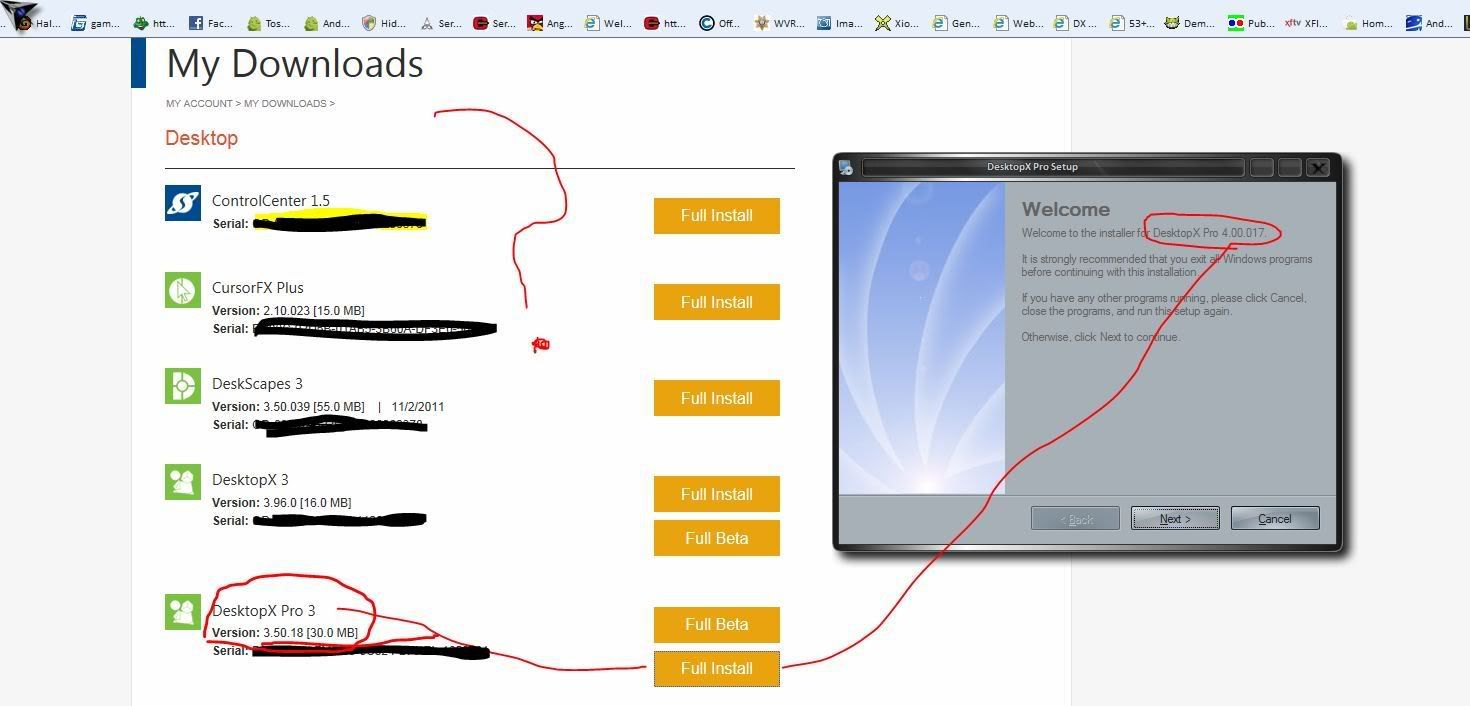1470x706 pixels.
Task: Click the ControlCenter 1.5 product icon
Action: [183, 203]
